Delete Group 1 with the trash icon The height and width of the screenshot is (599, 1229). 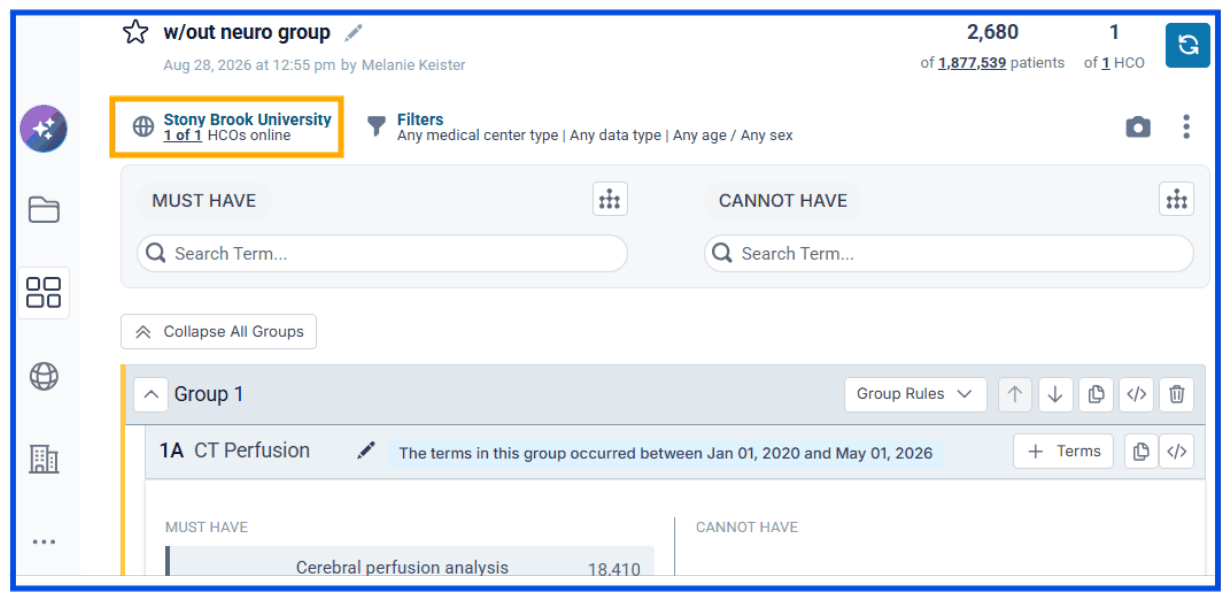[1177, 394]
